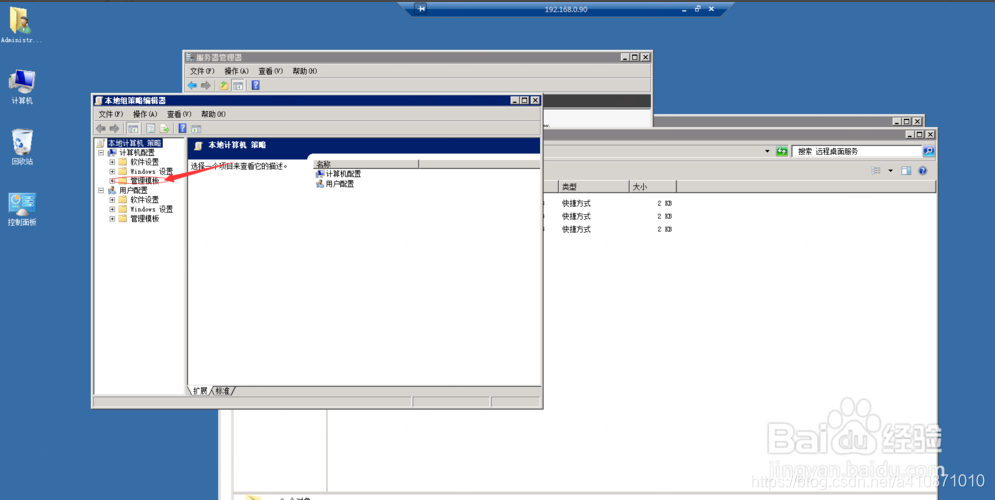The height and width of the screenshot is (500, 995).
Task: Select 管理模板 folder under 用户配置
Action: pos(145,219)
